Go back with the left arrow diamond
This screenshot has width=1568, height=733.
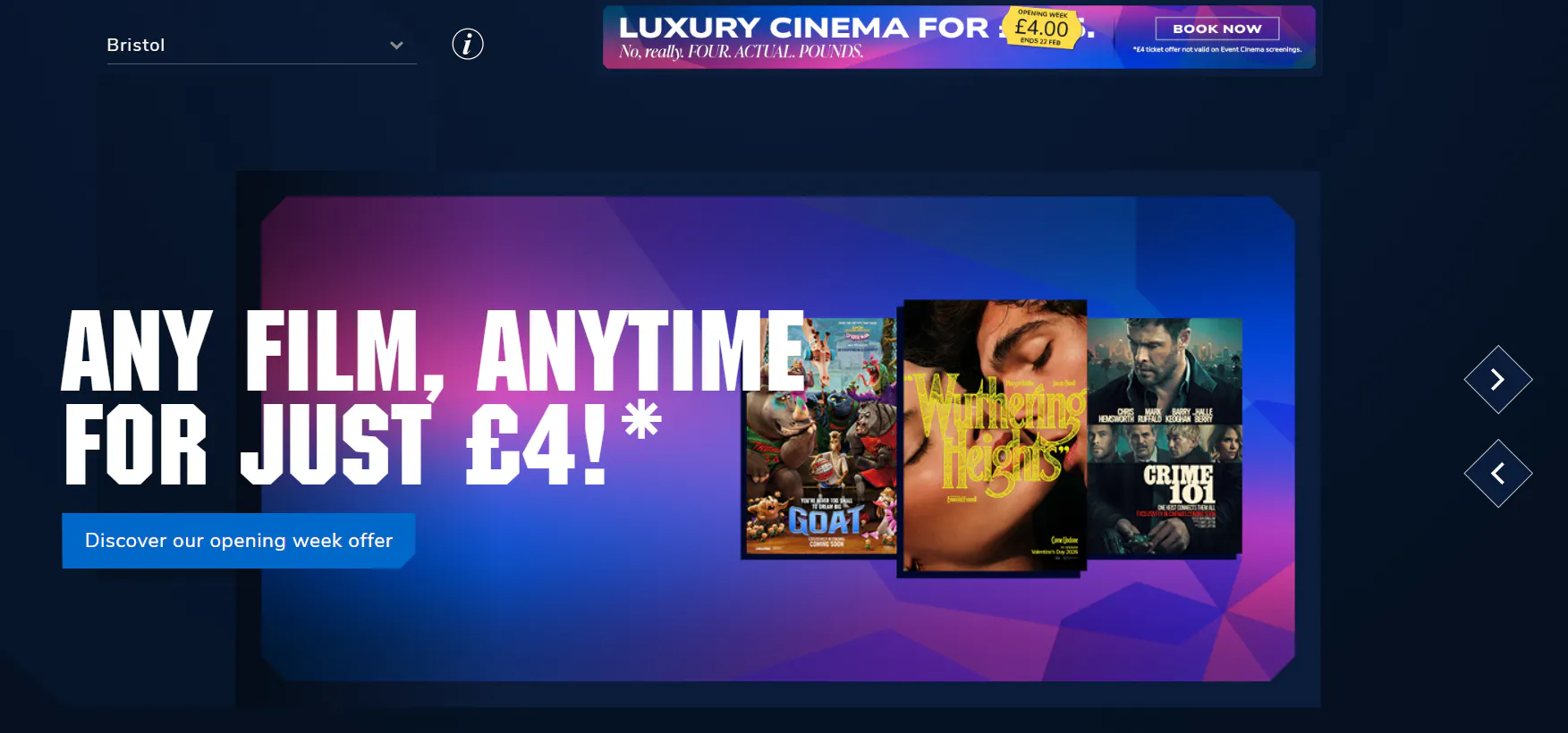click(1498, 474)
